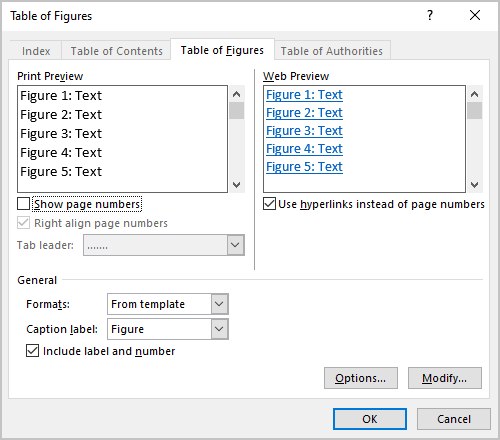The image size is (500, 440).
Task: Click the Help question mark icon
Action: [x=430, y=15]
